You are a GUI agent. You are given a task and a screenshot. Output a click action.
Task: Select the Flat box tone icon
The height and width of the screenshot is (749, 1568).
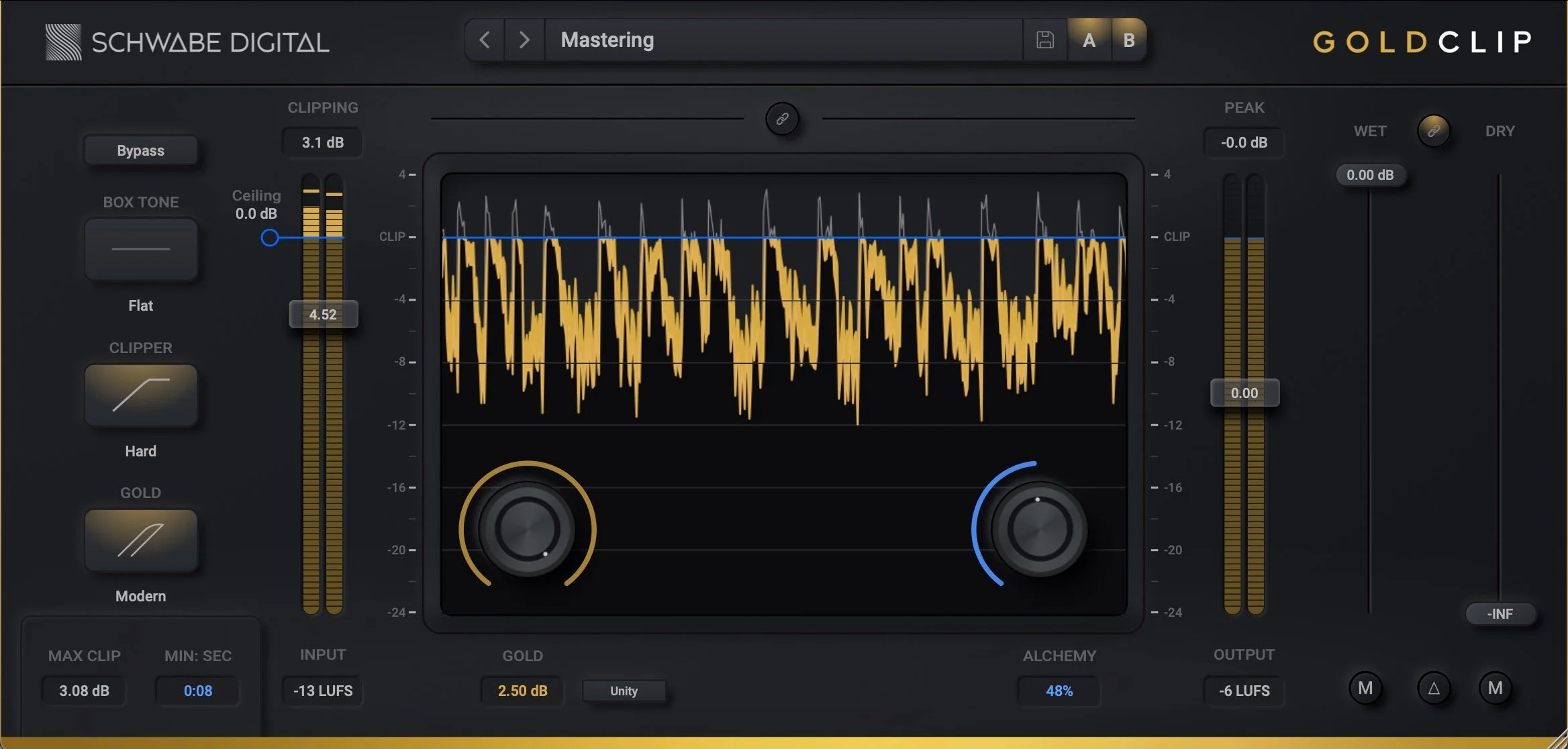141,250
